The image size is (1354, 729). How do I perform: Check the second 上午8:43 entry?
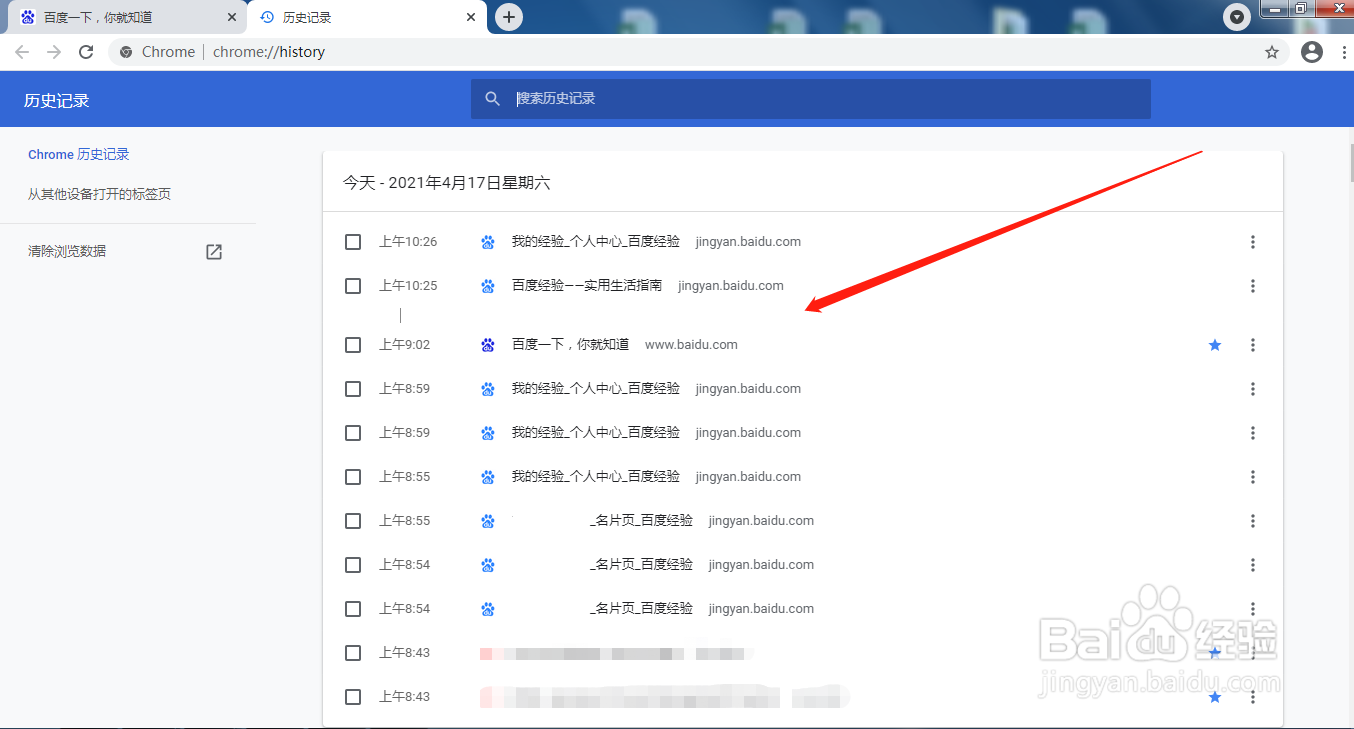click(353, 697)
